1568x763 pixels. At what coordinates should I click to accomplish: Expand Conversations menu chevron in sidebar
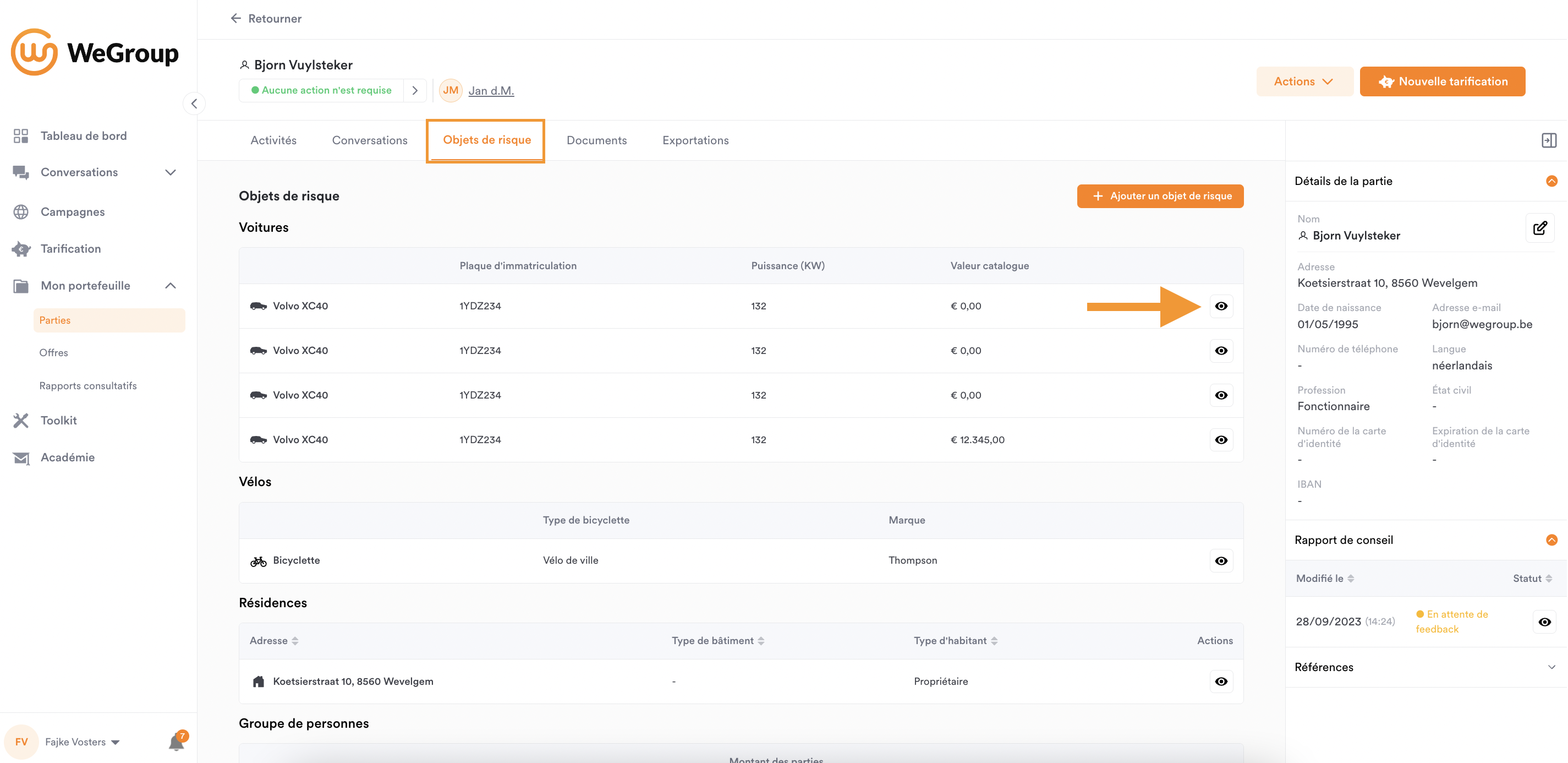pos(171,172)
